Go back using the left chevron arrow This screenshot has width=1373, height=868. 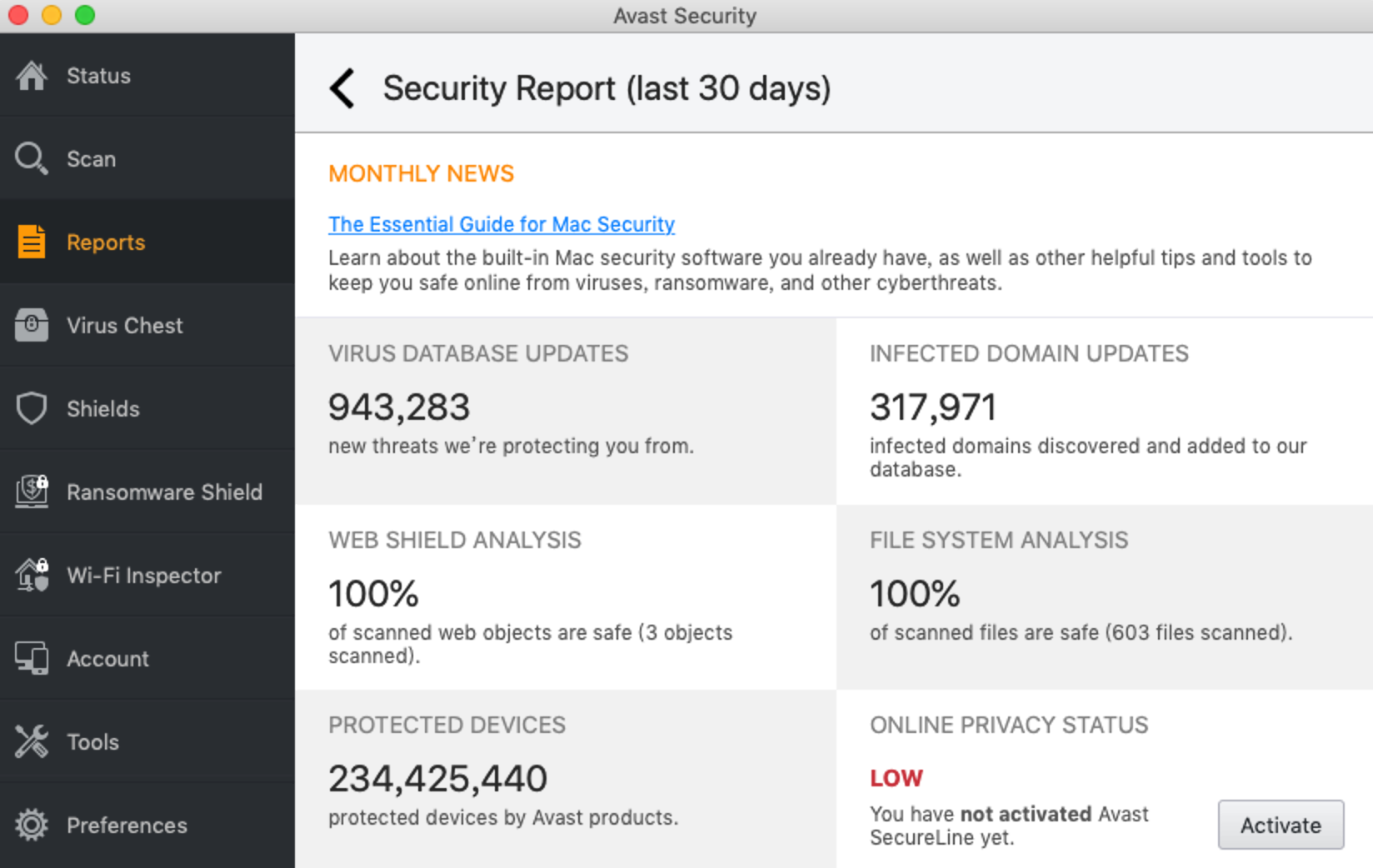tap(342, 88)
